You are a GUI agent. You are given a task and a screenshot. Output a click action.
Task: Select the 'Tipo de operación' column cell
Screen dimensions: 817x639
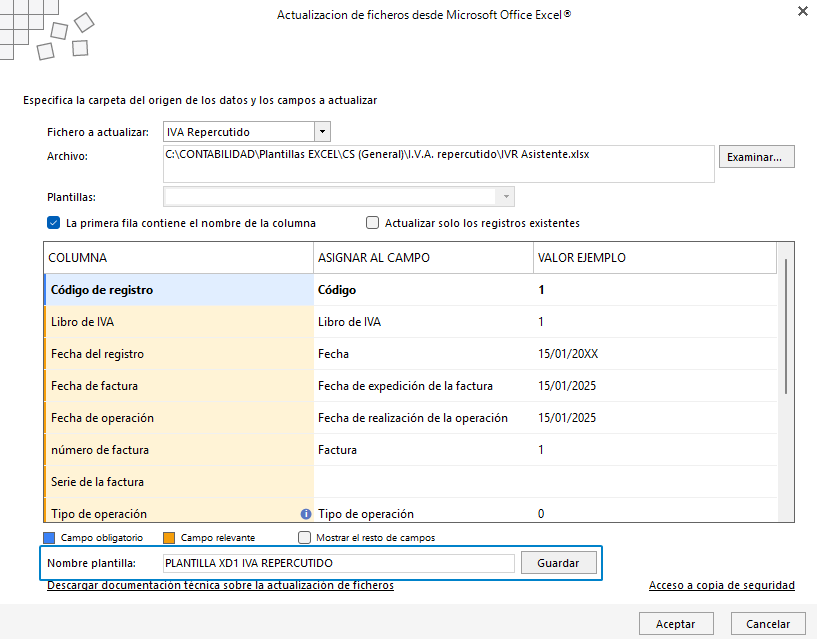179,511
